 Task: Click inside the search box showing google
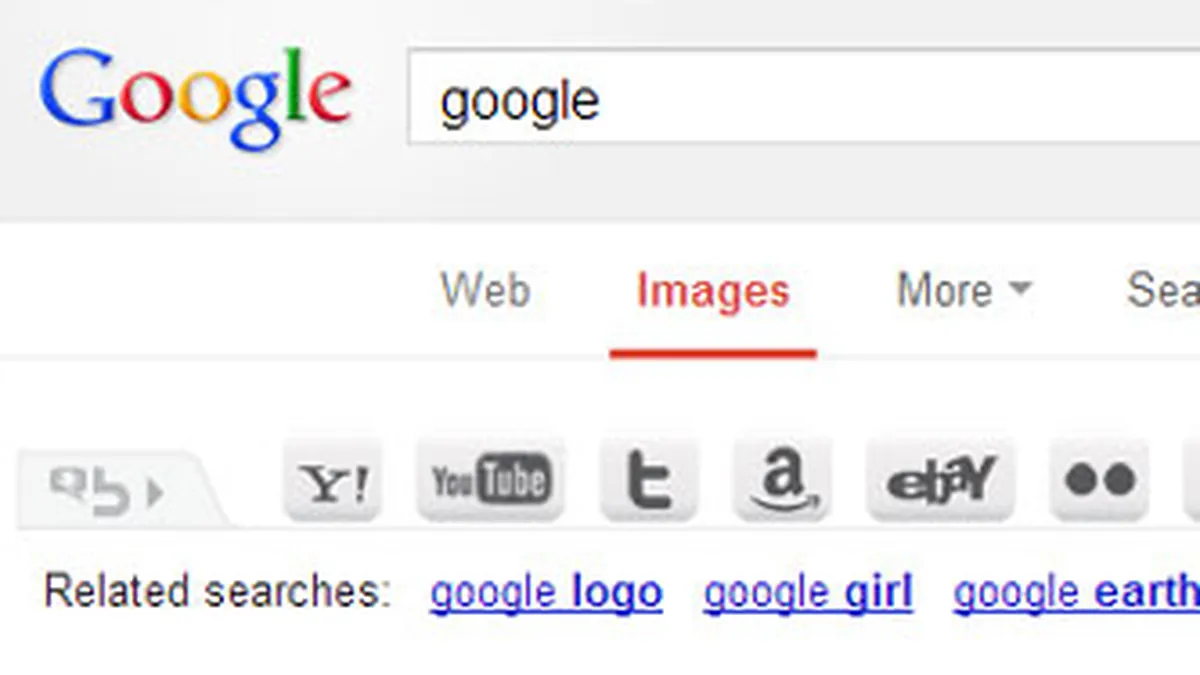click(x=700, y=100)
